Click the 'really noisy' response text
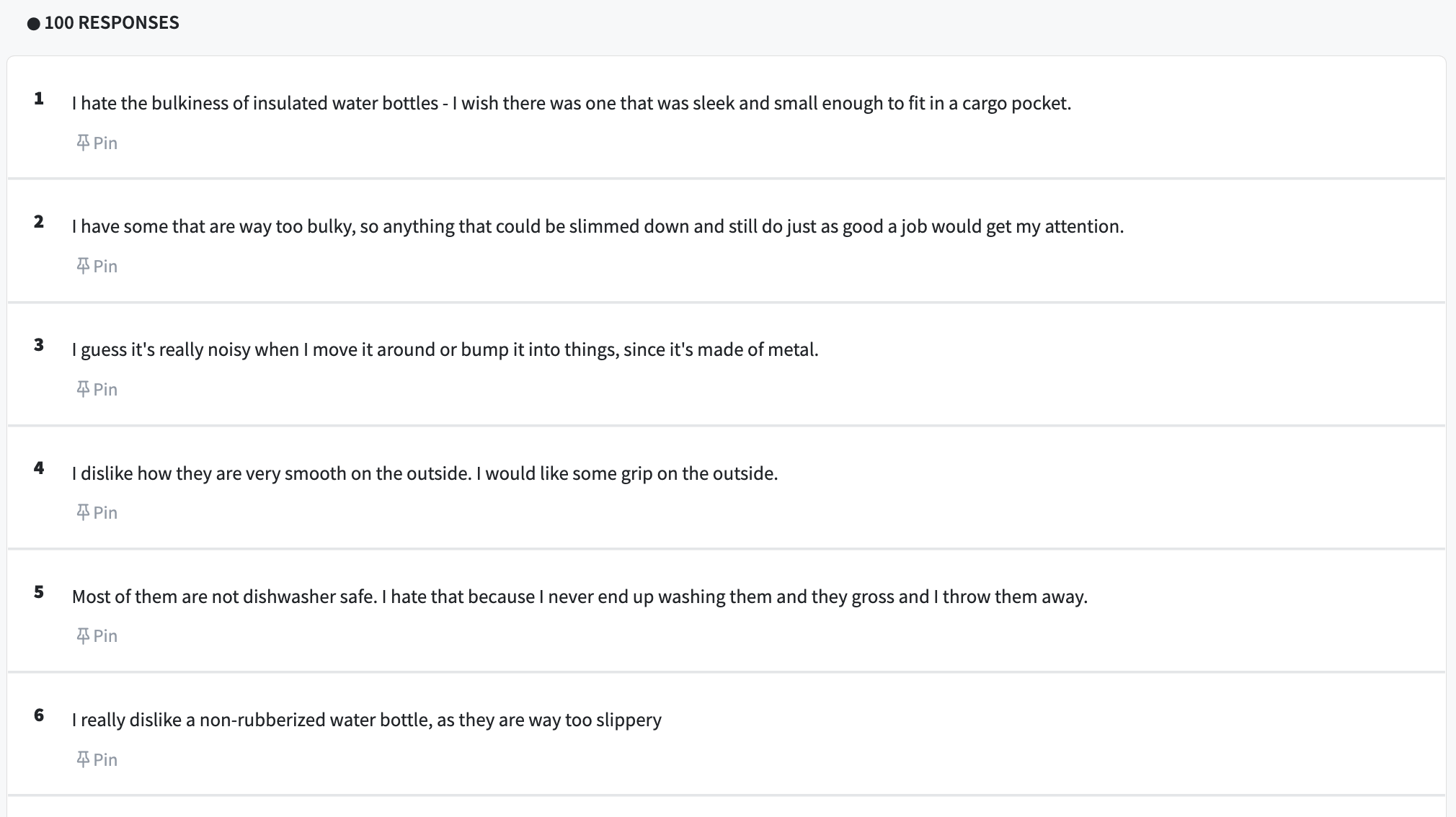 pyautogui.click(x=445, y=349)
